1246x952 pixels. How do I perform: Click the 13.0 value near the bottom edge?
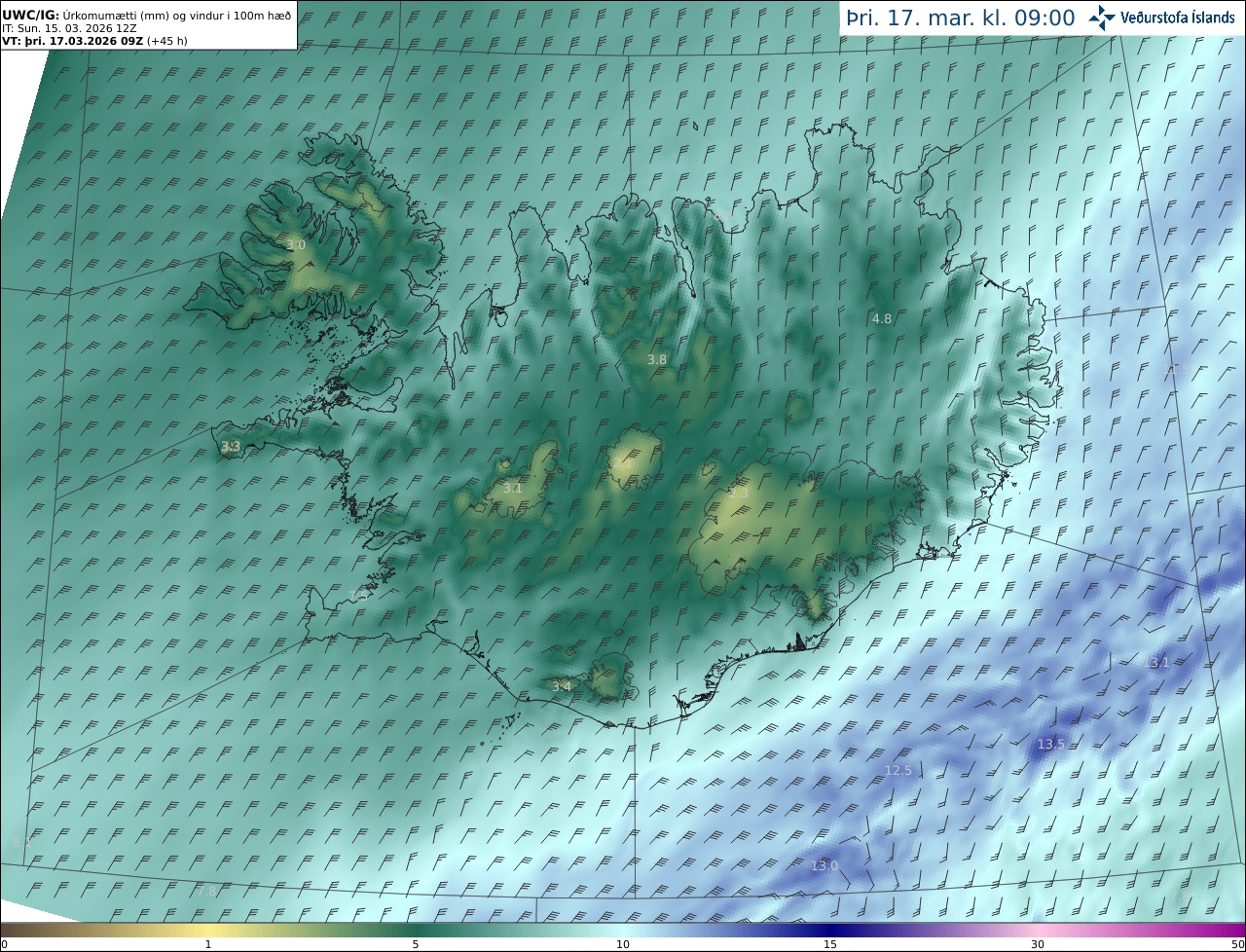[825, 865]
